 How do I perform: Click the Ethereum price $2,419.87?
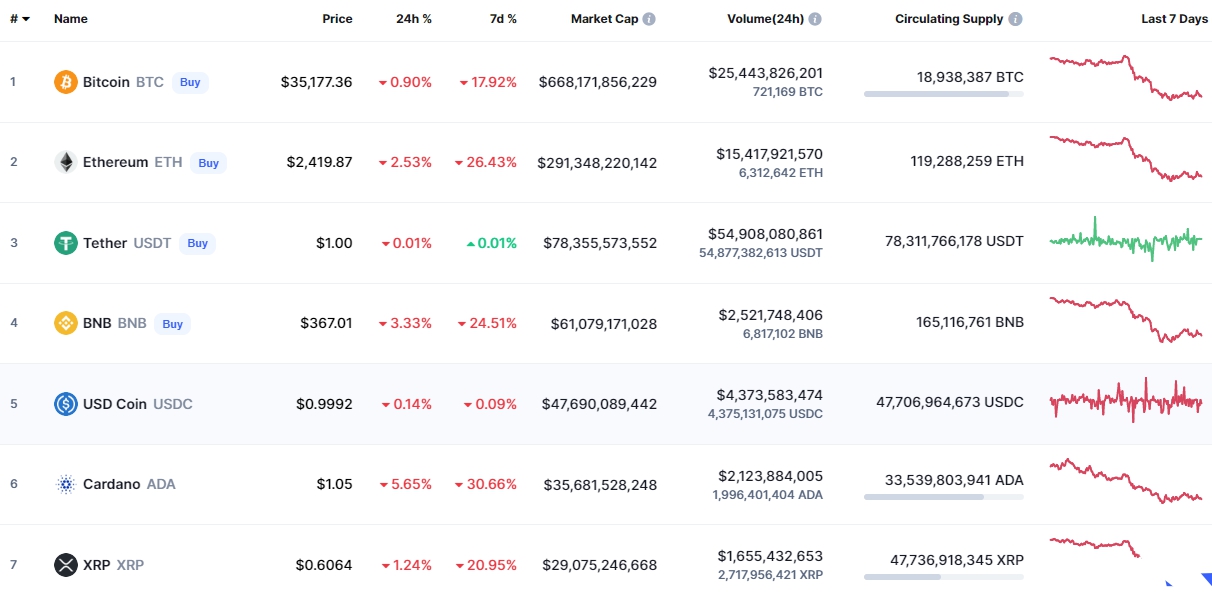click(x=320, y=162)
